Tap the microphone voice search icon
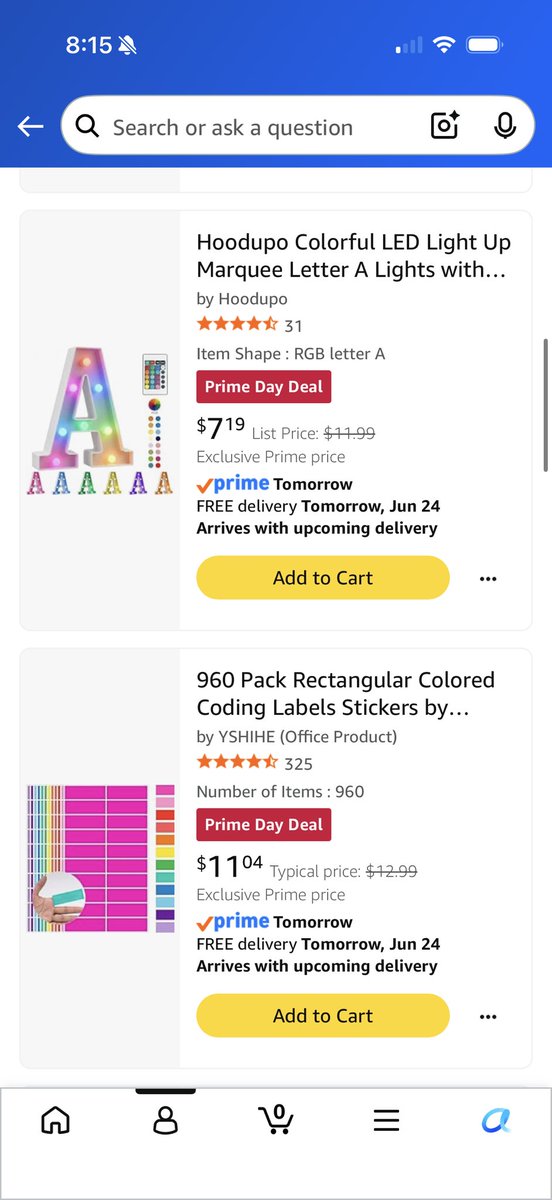This screenshot has width=552, height=1200. point(505,126)
